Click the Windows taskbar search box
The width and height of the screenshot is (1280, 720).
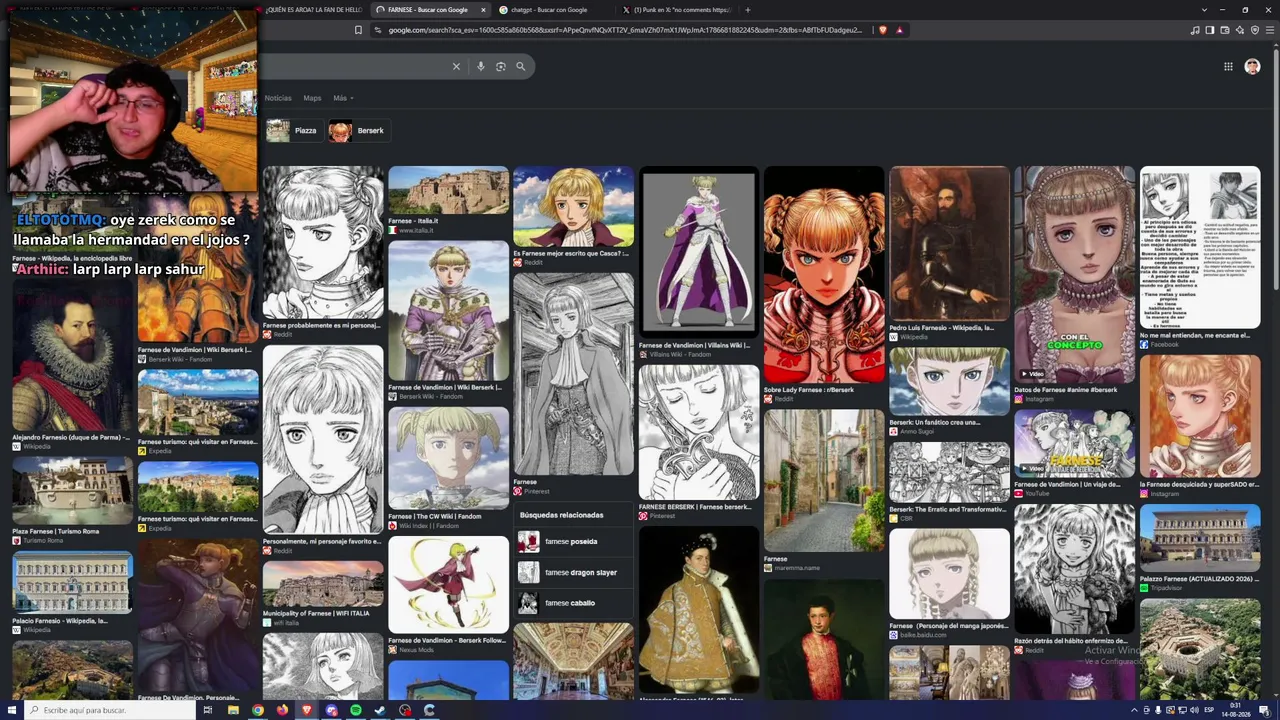(x=112, y=710)
